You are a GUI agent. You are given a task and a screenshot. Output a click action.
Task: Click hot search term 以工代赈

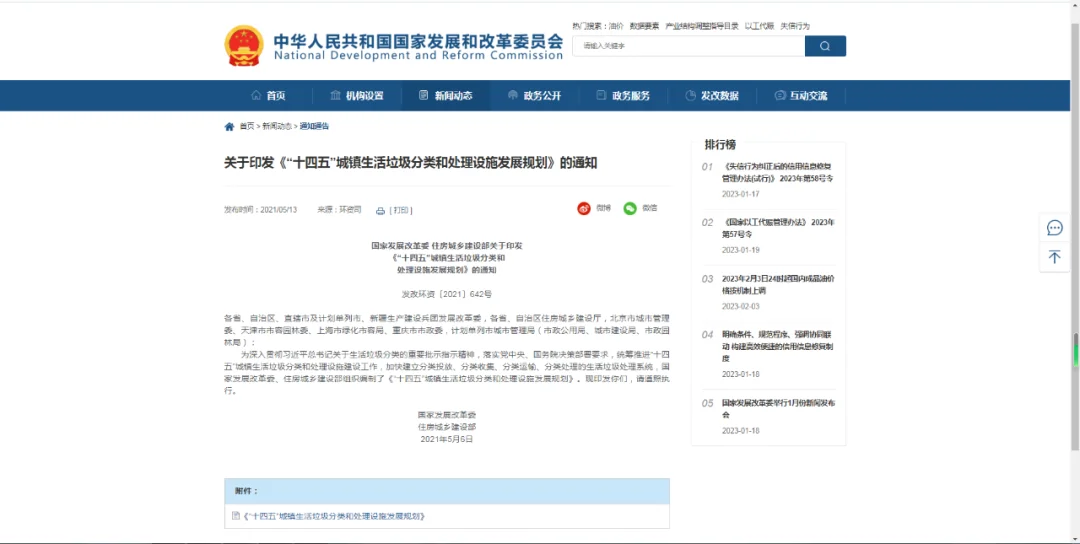click(759, 26)
